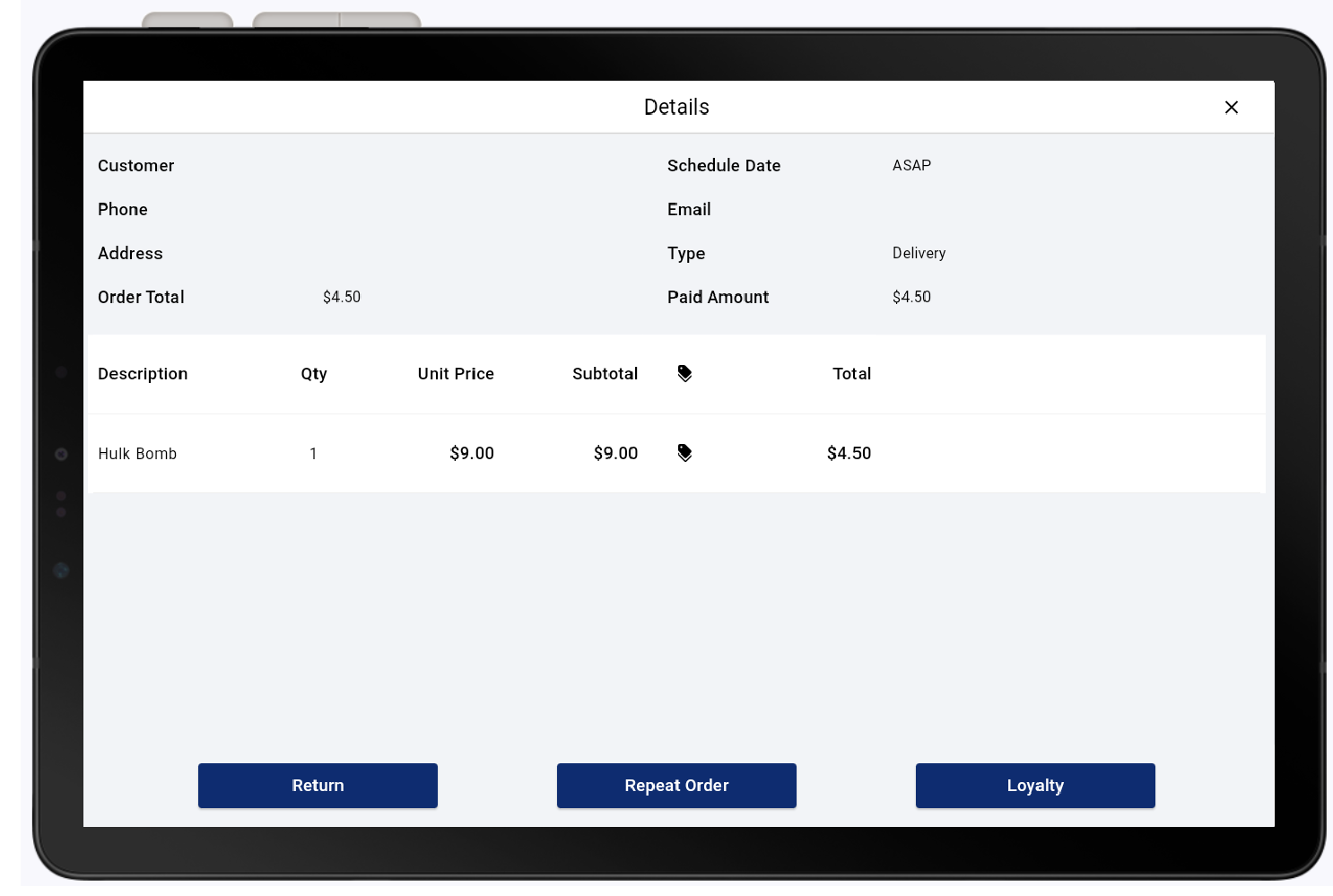Click the Address label
1333x896 pixels.
click(130, 254)
